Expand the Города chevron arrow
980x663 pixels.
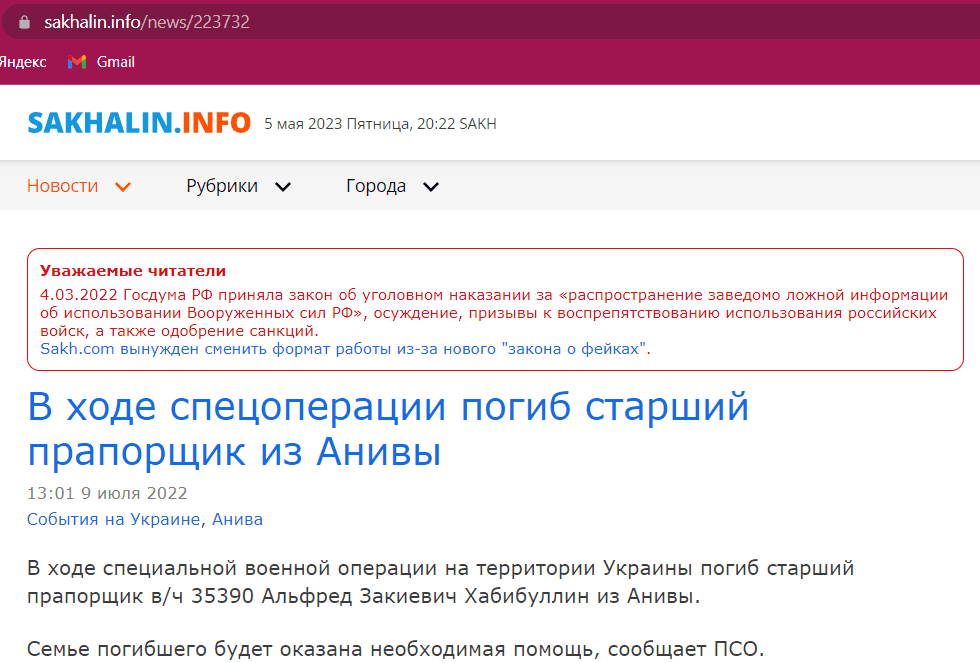click(x=431, y=187)
